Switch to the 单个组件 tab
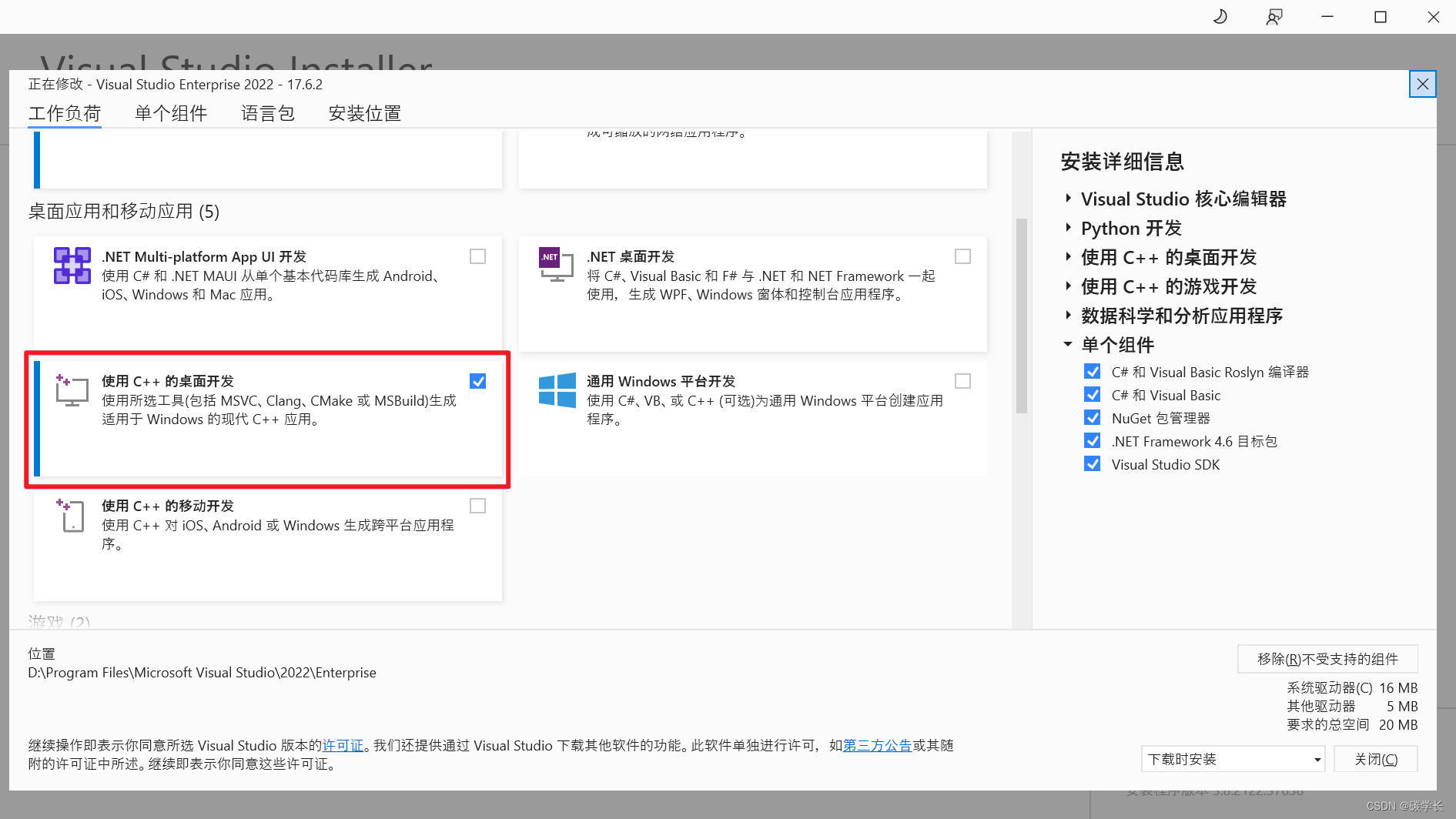Viewport: 1456px width, 819px height. (x=171, y=113)
